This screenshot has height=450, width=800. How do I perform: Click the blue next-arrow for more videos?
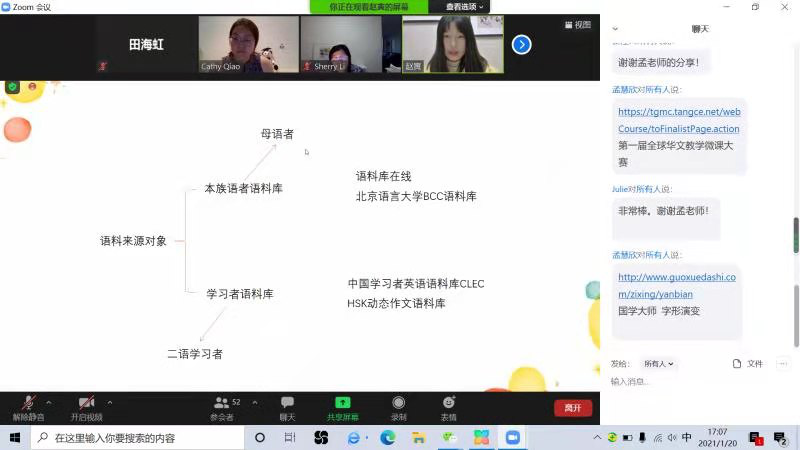pos(521,44)
